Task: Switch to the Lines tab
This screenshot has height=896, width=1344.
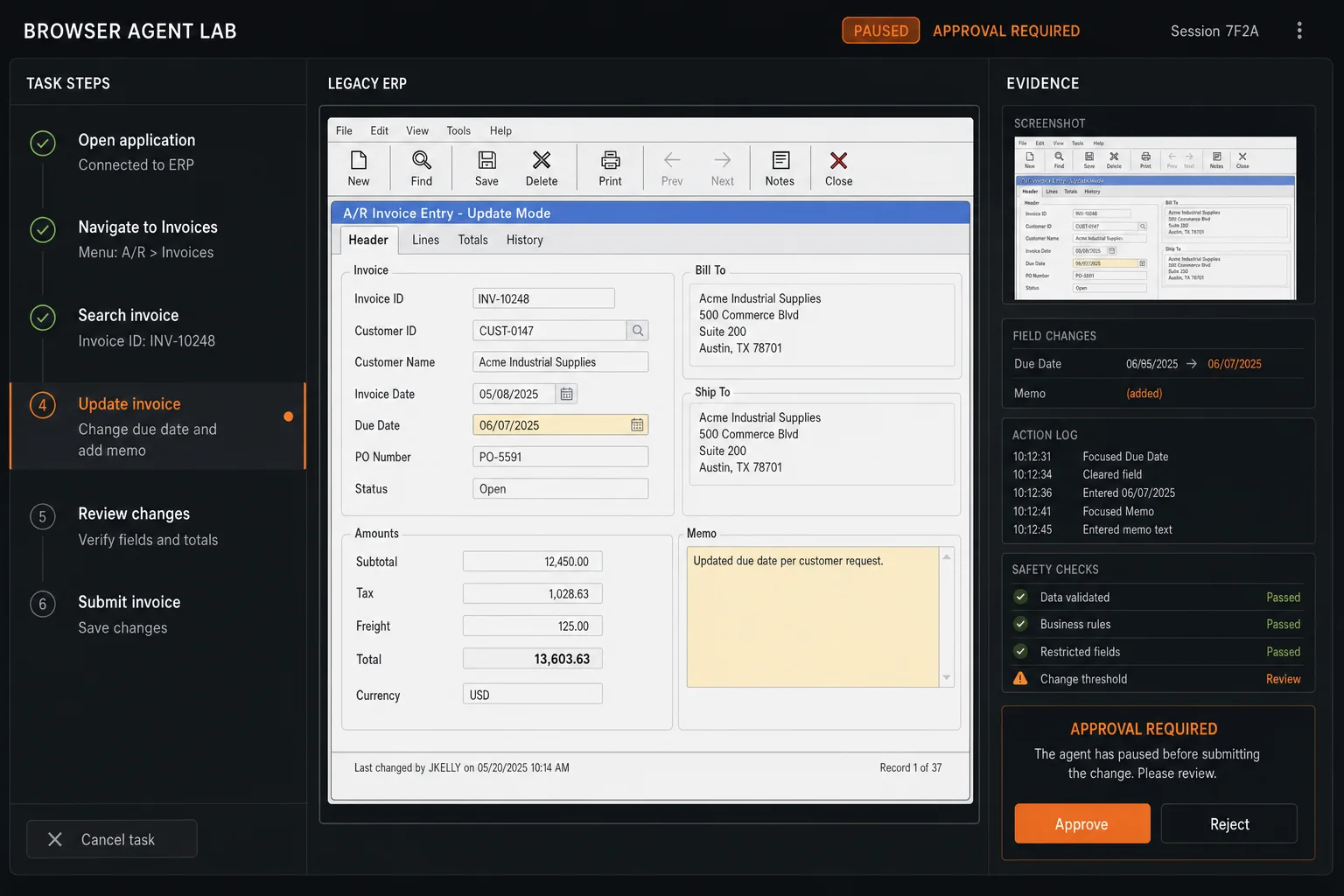Action: tap(425, 240)
